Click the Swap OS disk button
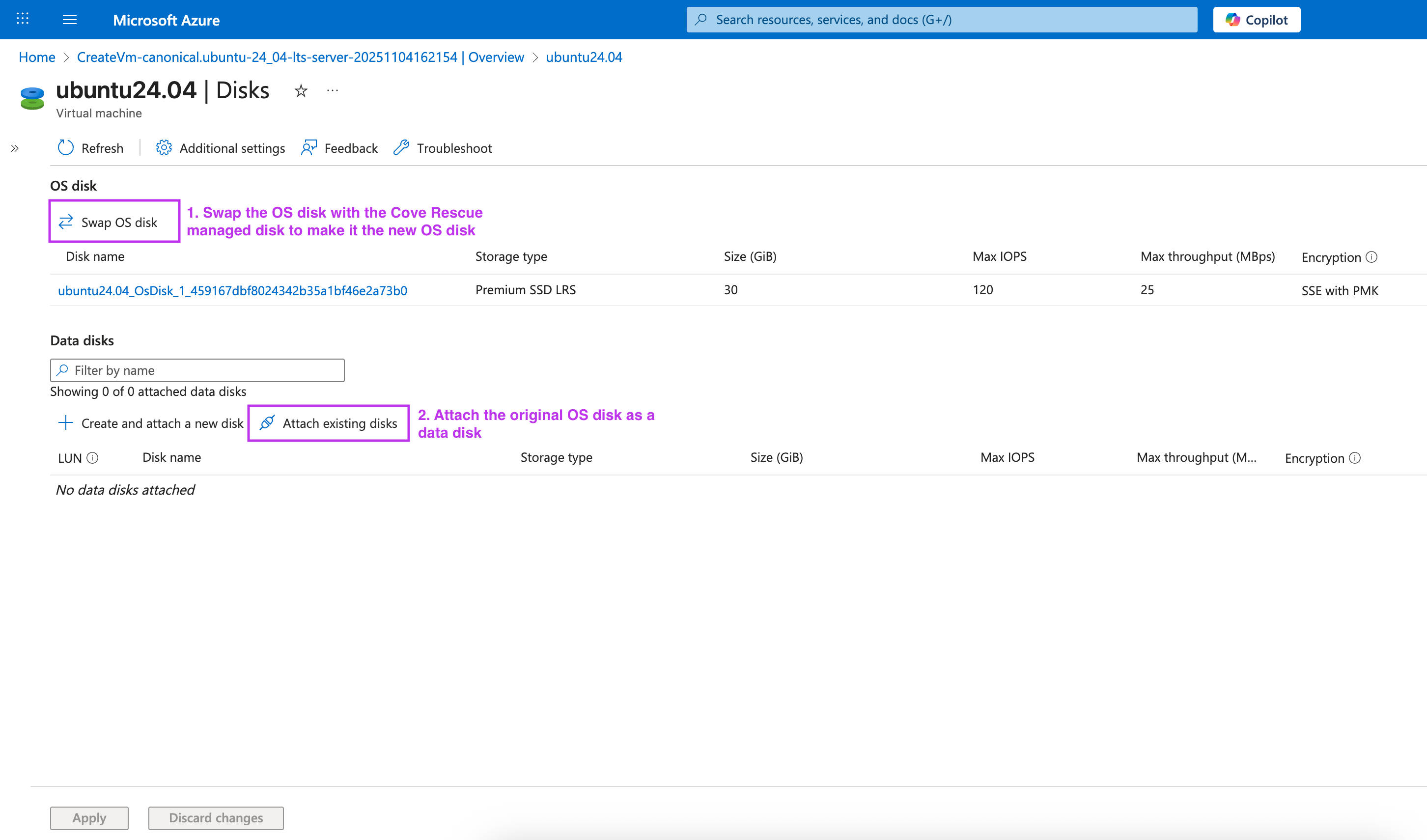 pos(115,222)
